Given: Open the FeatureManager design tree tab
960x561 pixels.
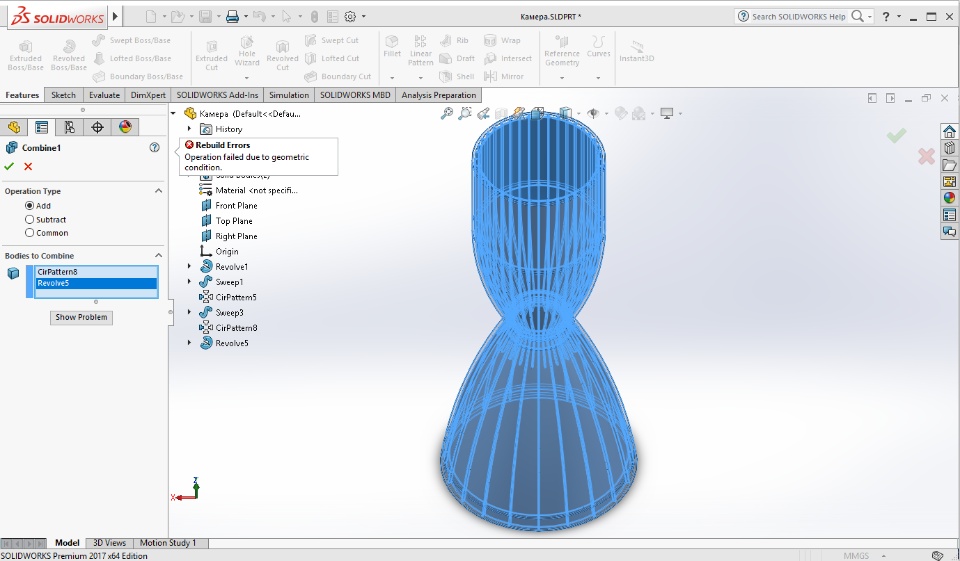Looking at the screenshot, I should click(13, 127).
